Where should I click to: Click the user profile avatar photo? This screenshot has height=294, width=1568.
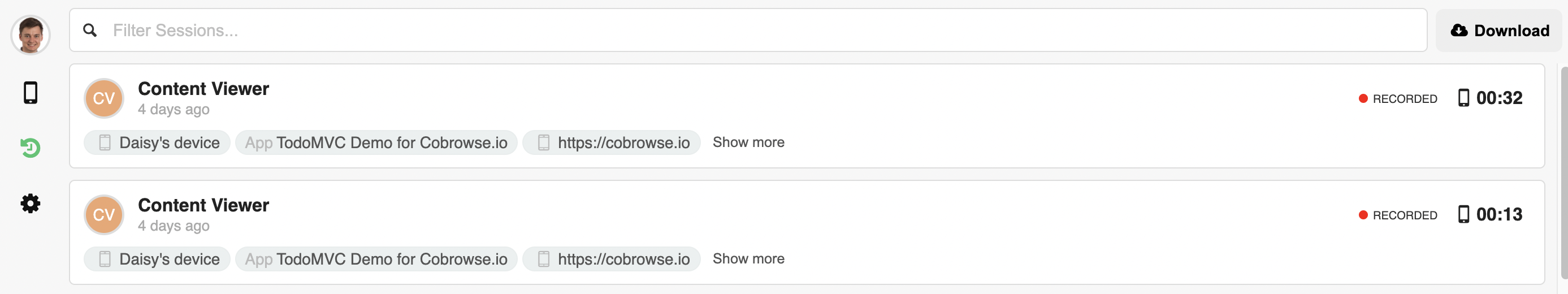click(x=31, y=34)
